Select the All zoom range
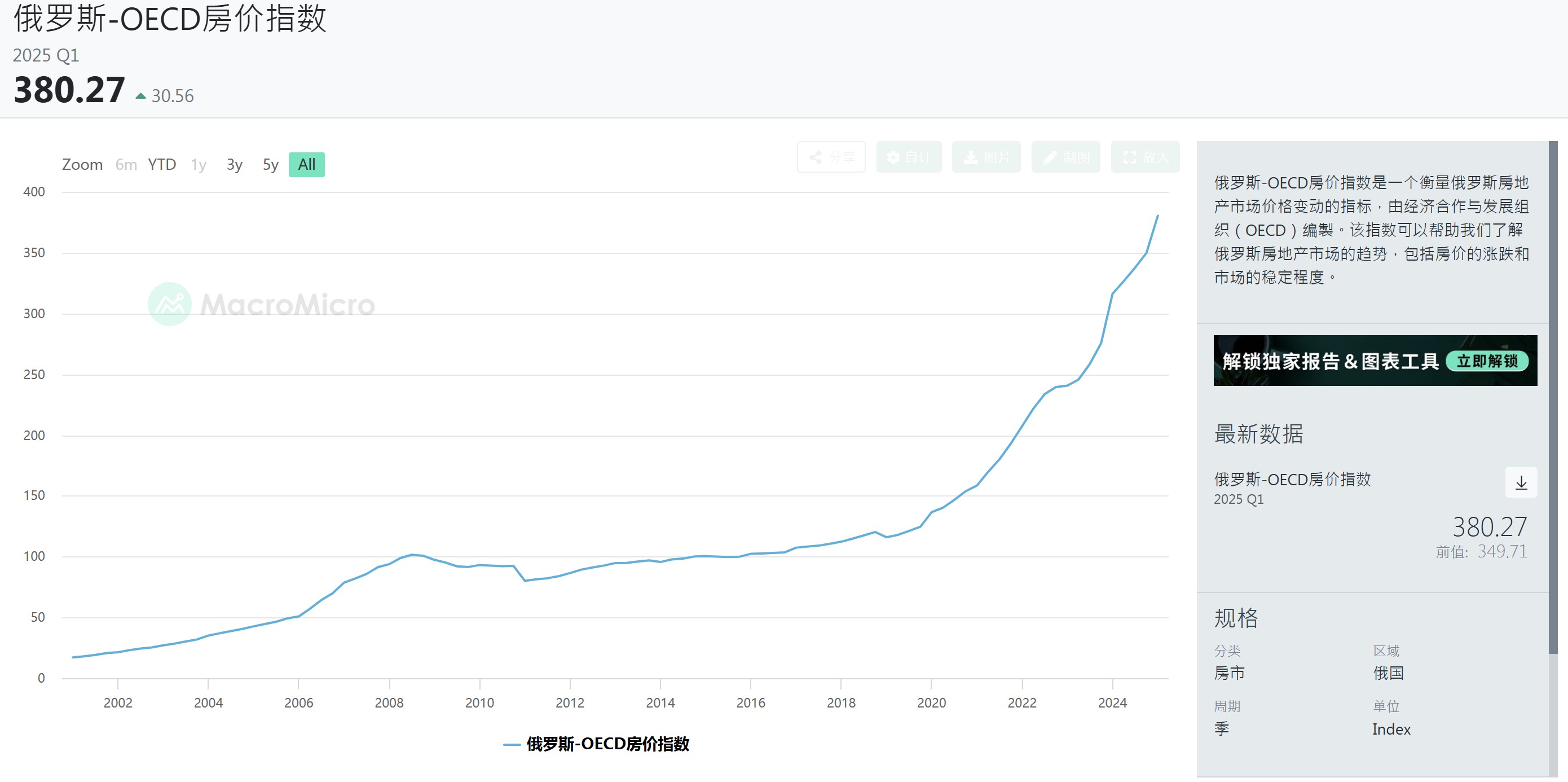 click(306, 164)
